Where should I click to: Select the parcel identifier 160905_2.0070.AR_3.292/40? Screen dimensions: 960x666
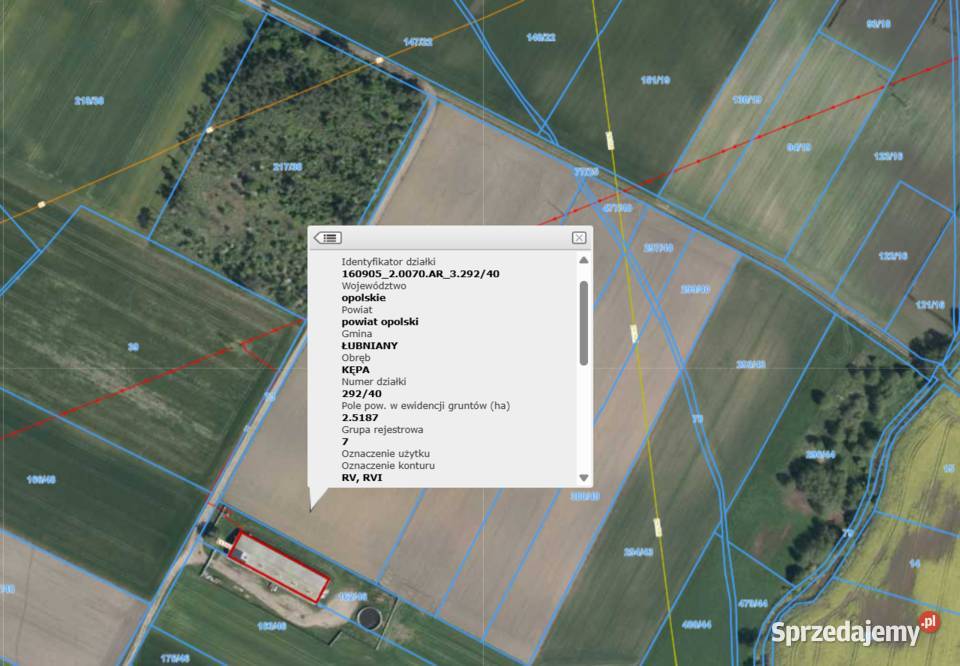tap(421, 274)
